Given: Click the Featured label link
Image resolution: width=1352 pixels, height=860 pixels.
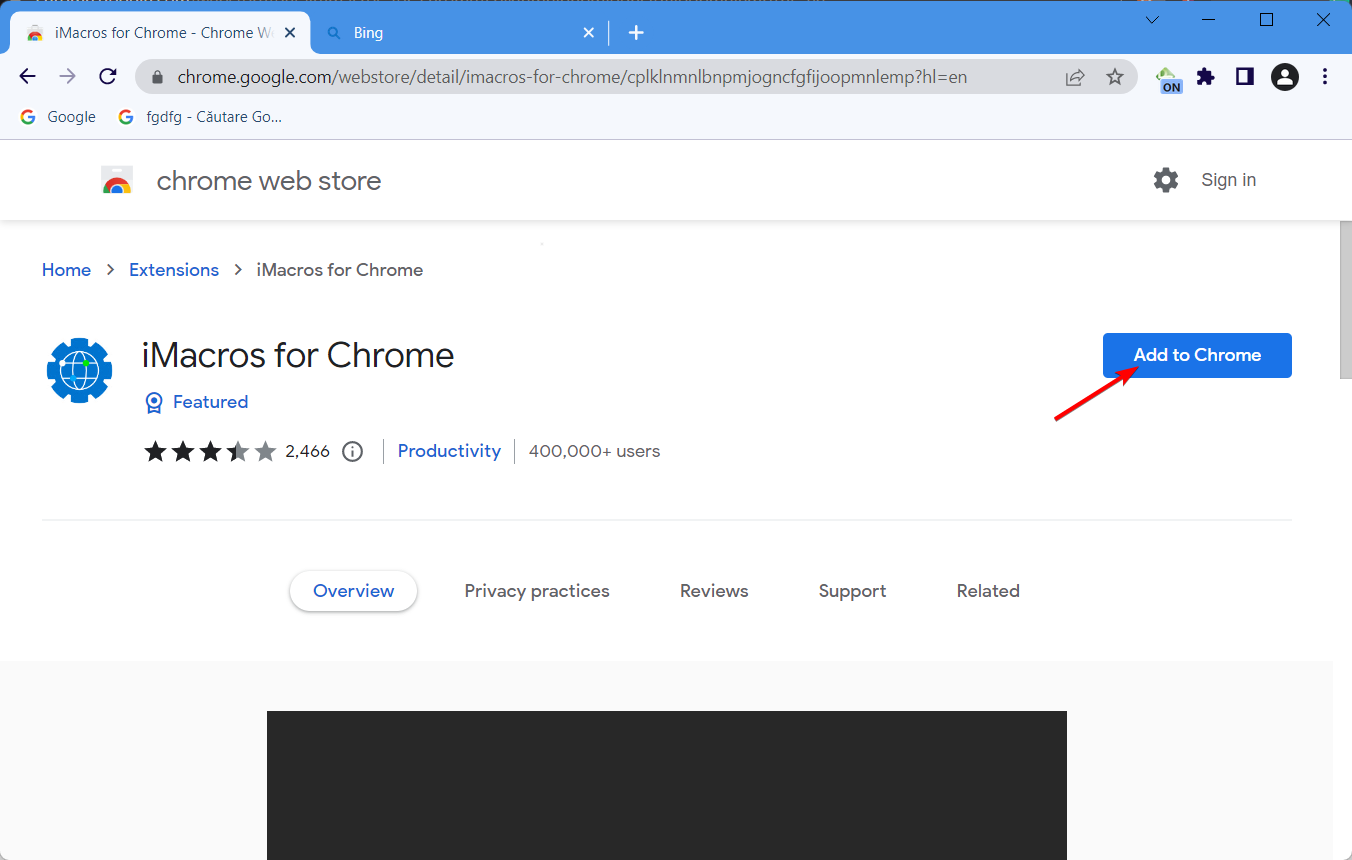Looking at the screenshot, I should [210, 402].
